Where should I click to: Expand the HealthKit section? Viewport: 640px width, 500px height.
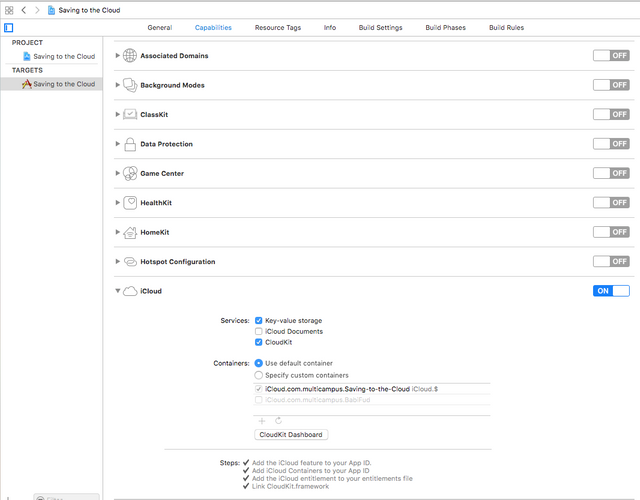pyautogui.click(x=118, y=203)
